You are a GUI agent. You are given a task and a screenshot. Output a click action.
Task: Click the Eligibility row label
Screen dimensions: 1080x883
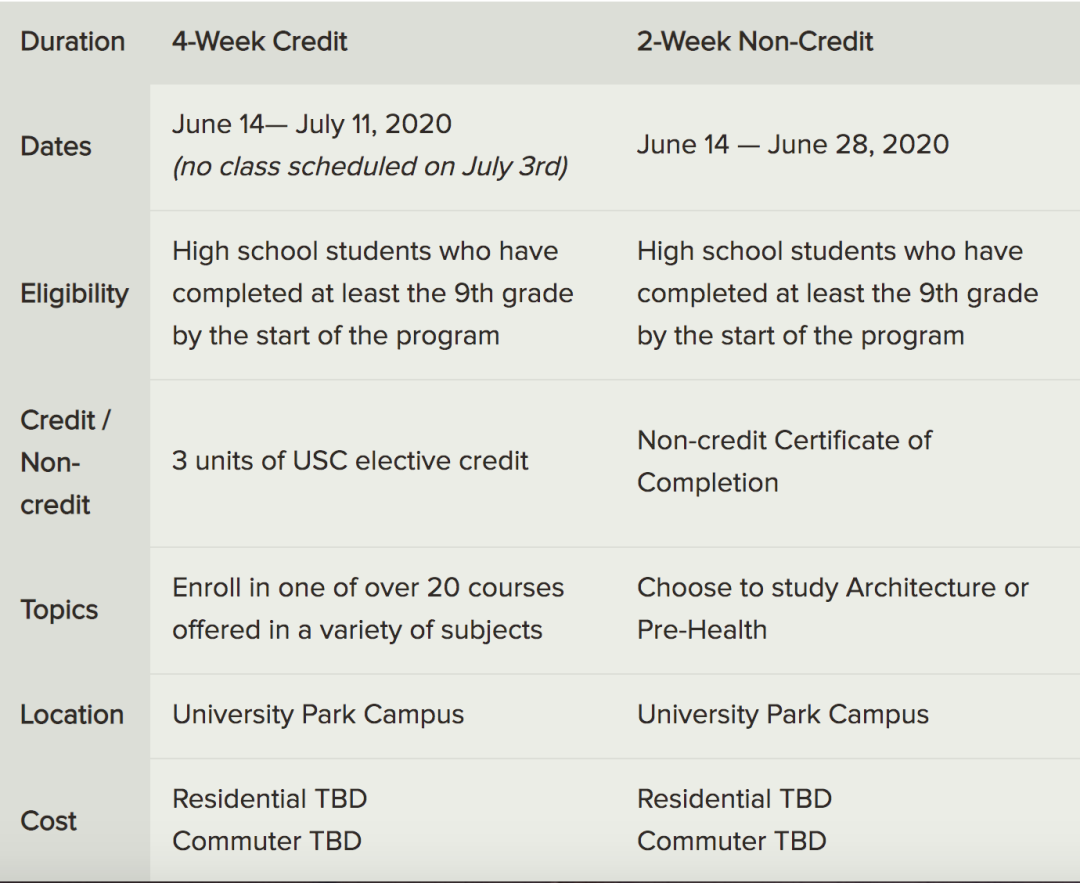[x=74, y=294]
